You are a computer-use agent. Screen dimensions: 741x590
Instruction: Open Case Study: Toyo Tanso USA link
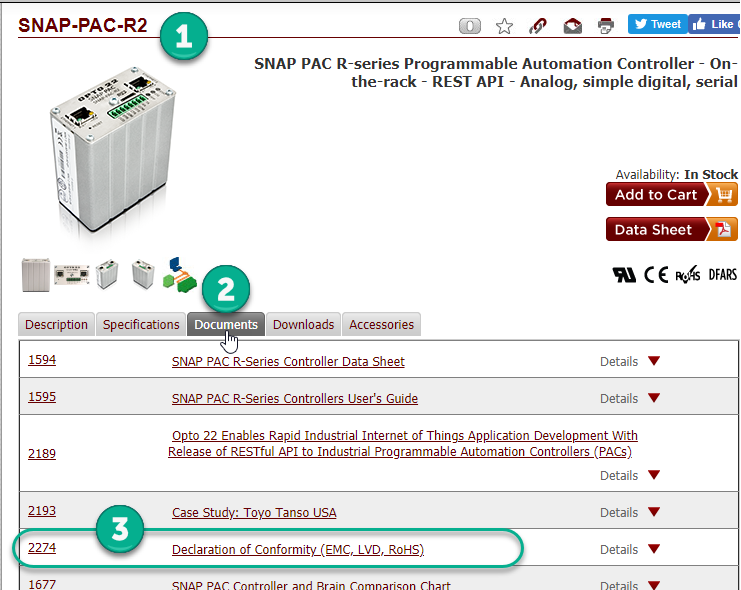[x=254, y=513]
